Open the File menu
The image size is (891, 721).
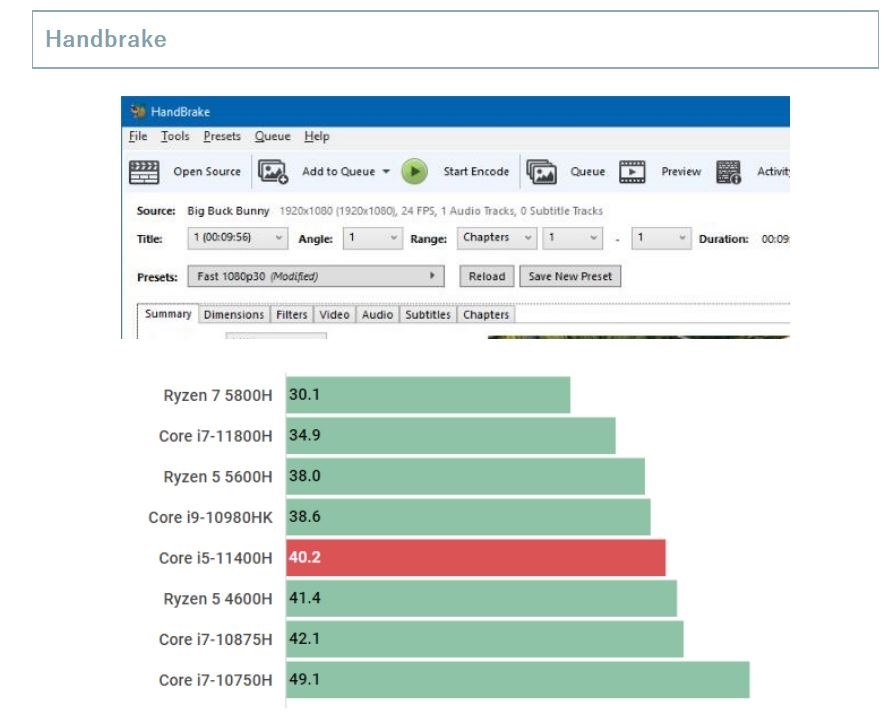pos(138,136)
